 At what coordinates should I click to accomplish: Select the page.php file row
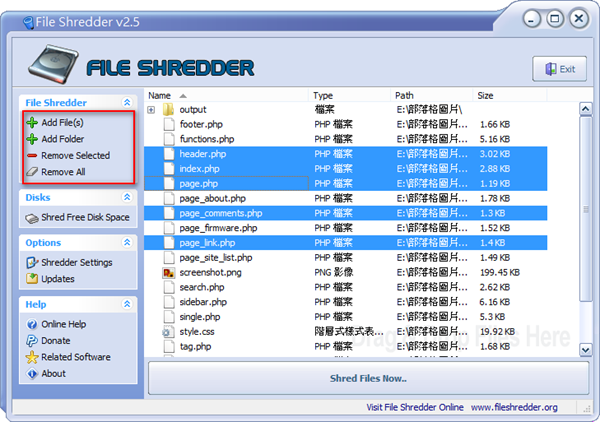point(346,184)
